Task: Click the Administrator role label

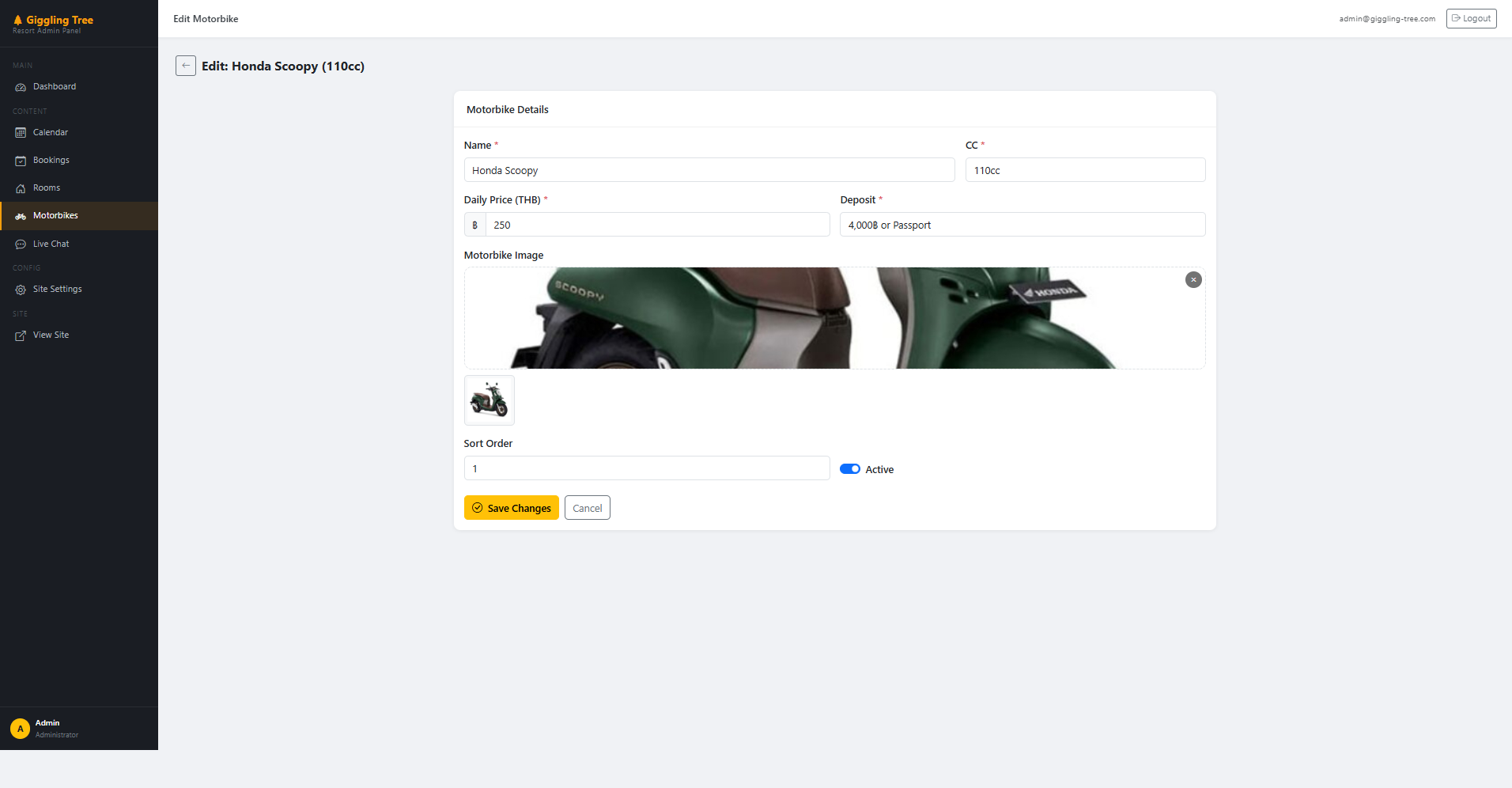Action: click(57, 735)
